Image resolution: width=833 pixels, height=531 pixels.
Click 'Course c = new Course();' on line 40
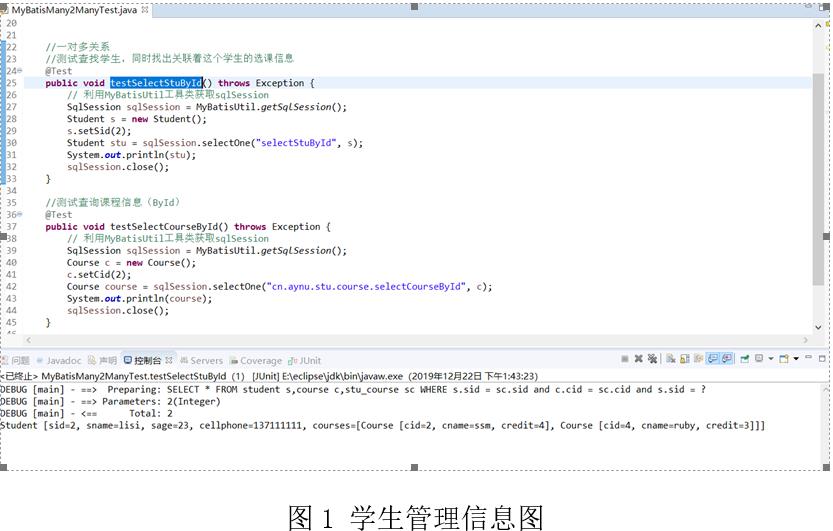click(x=131, y=262)
